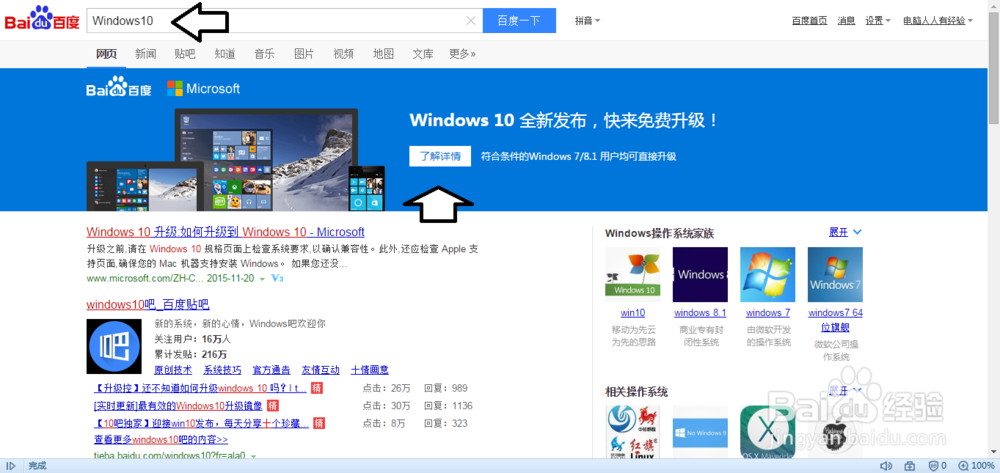Switch to the 视频 tab
The width and height of the screenshot is (1000, 473).
tap(343, 54)
